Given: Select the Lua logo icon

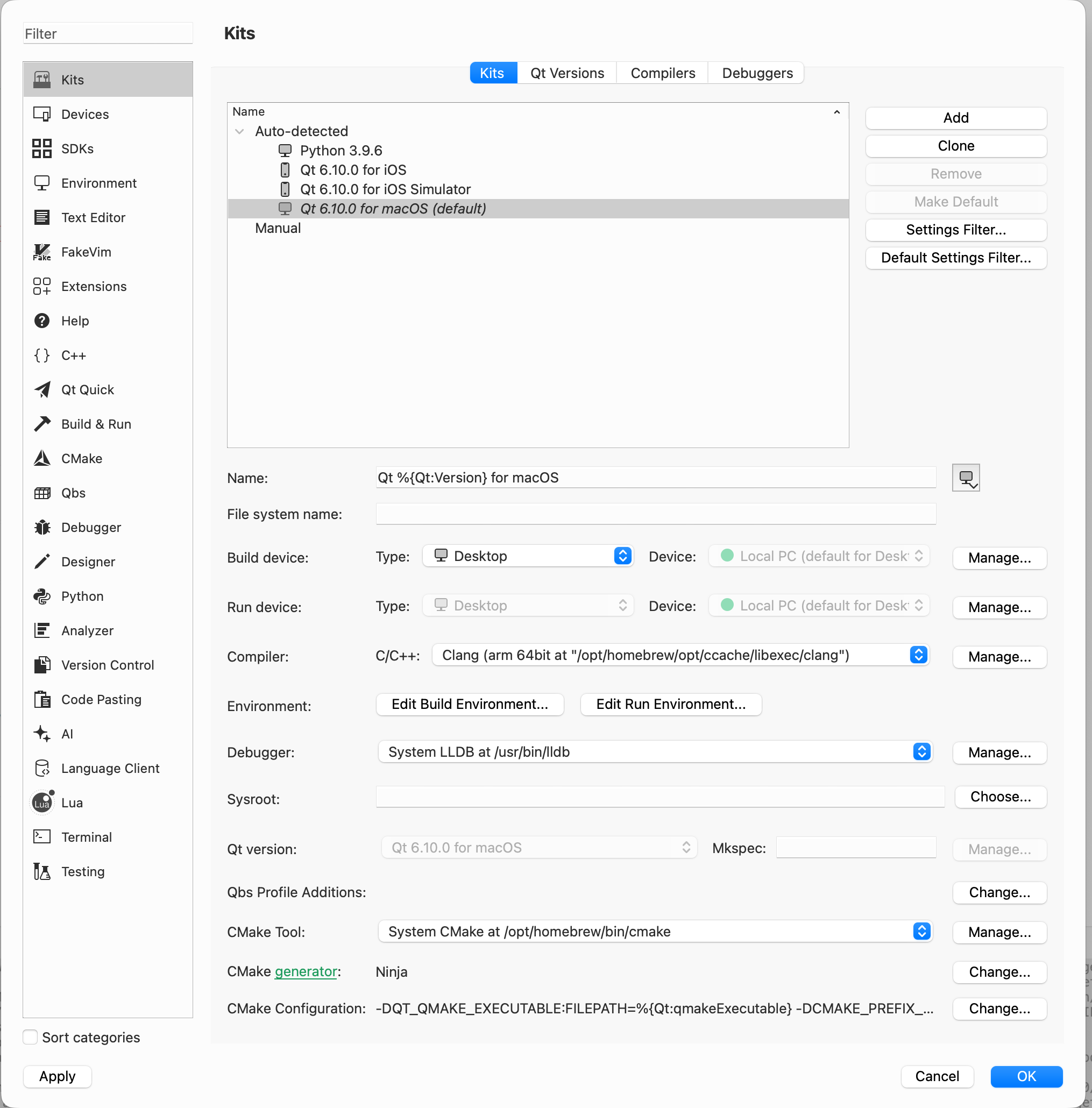Looking at the screenshot, I should click(x=42, y=802).
